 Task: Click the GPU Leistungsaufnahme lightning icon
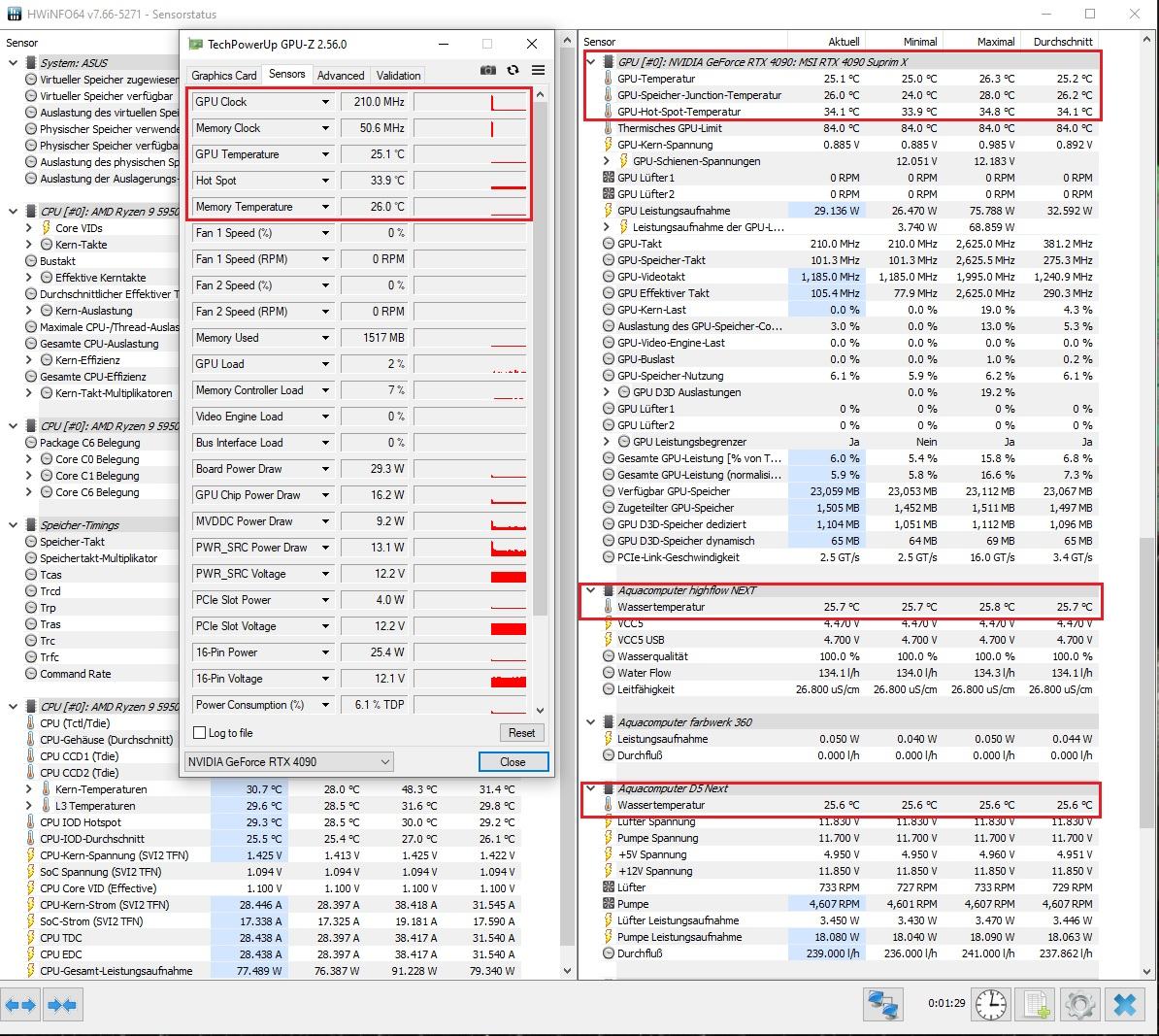(x=609, y=211)
